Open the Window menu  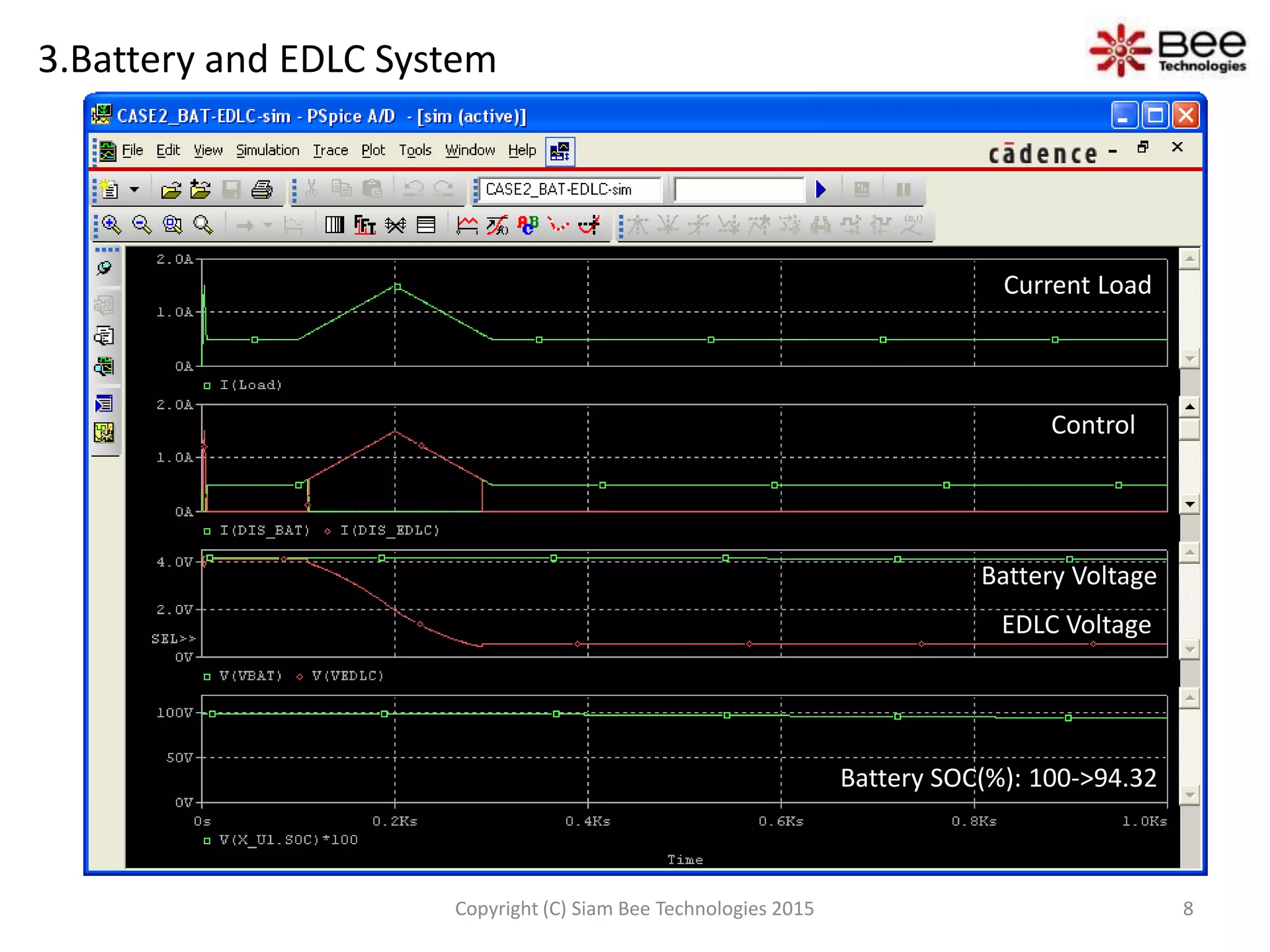[469, 151]
